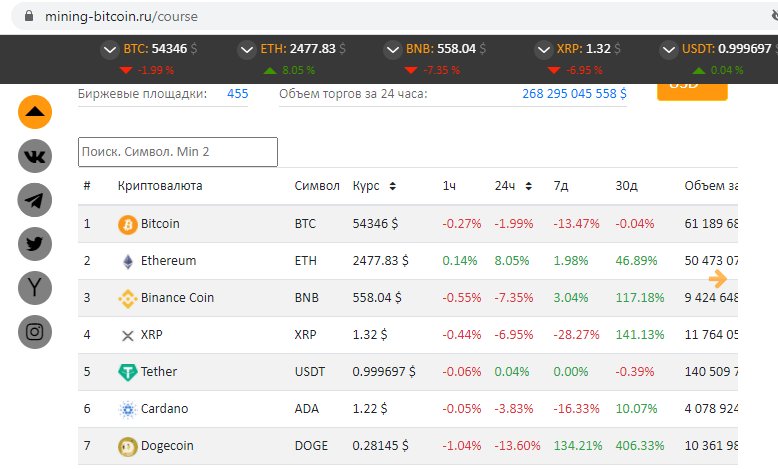Open the Ethereum cryptocurrency link
Viewport: 778px width, 470px height.
click(x=168, y=261)
